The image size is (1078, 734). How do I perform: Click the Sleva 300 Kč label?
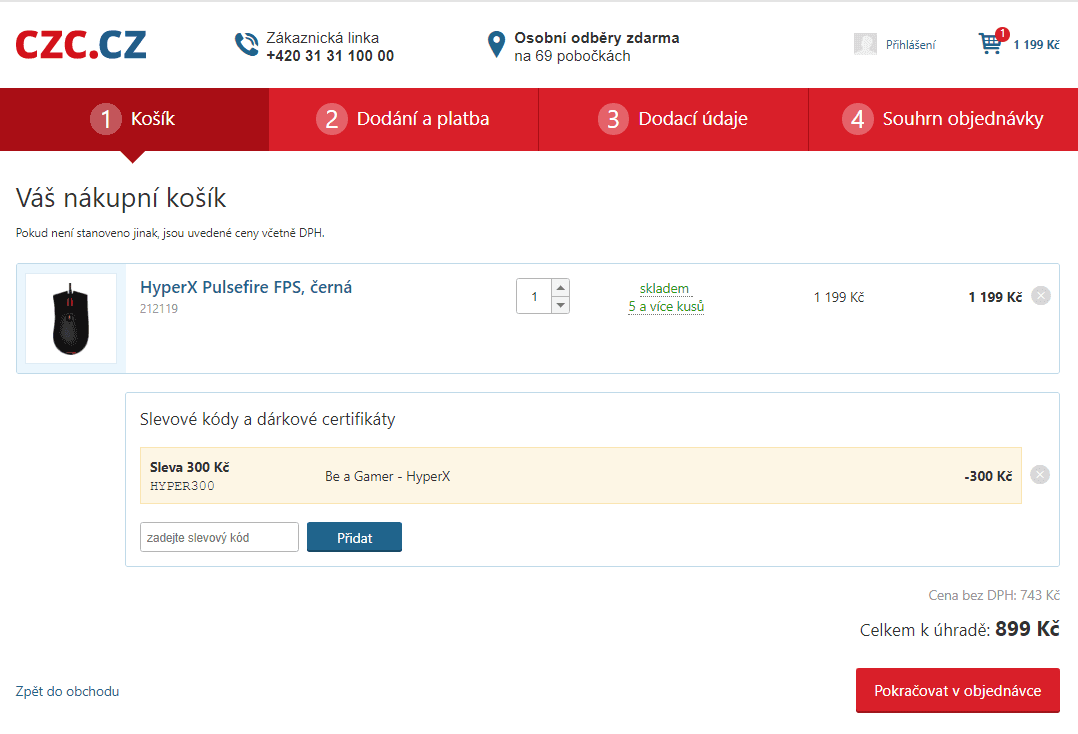190,467
